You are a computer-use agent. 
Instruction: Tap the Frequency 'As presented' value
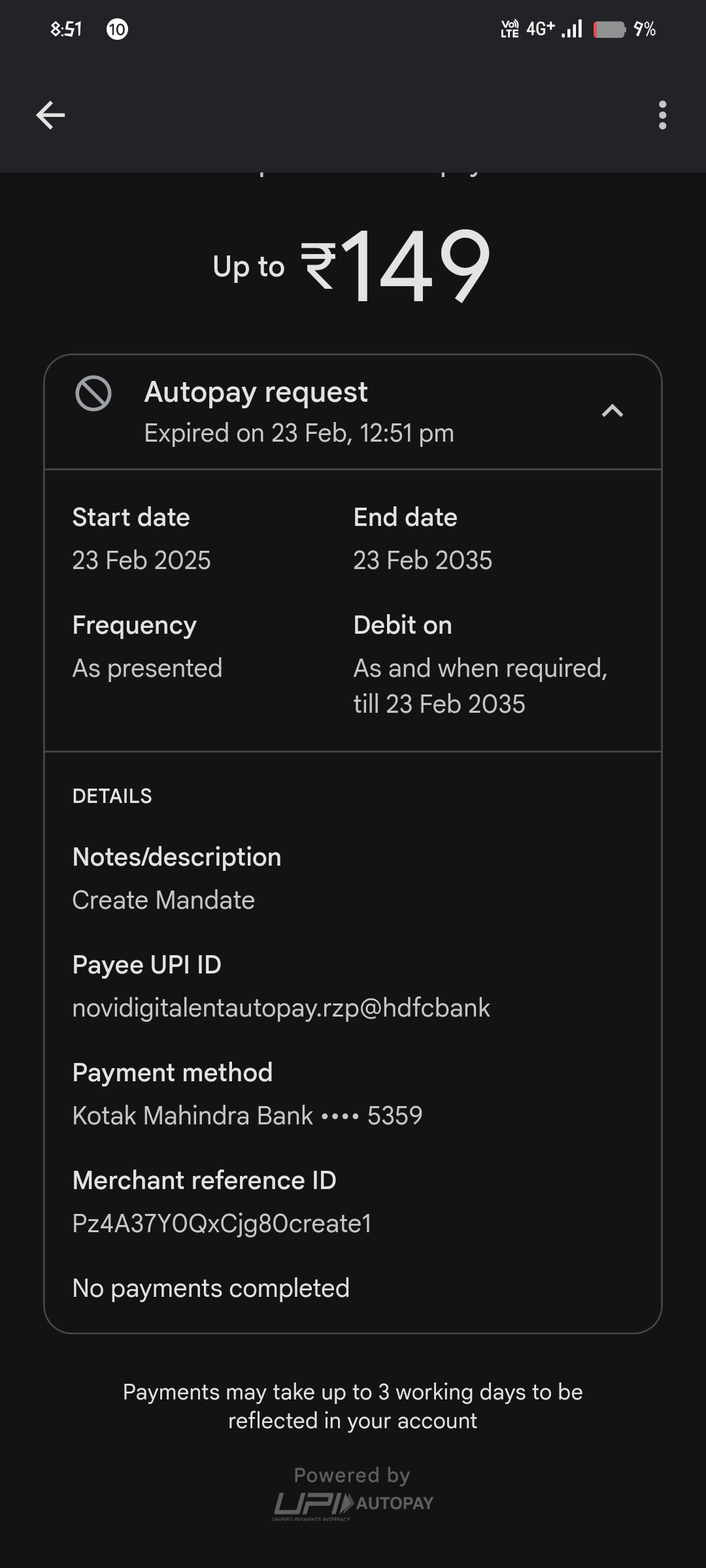point(147,668)
